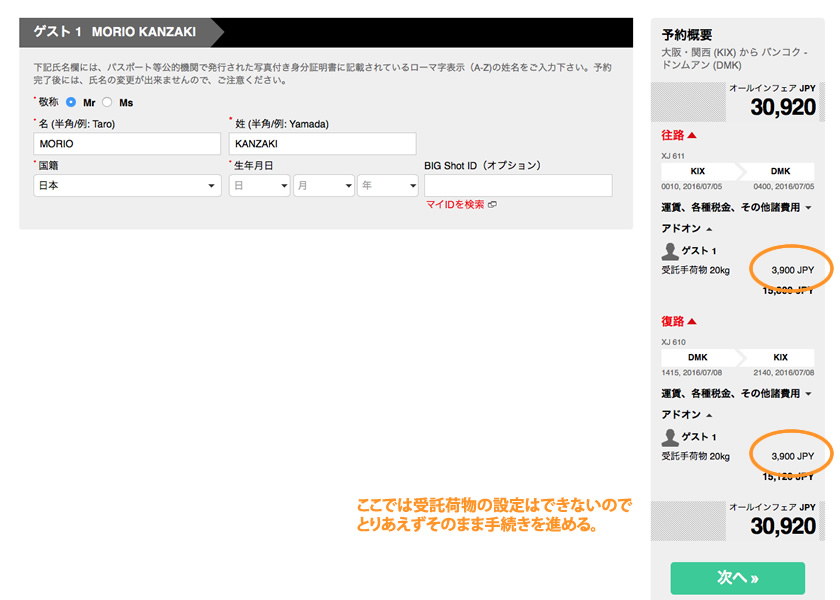Click the first name field containing MORIO
This screenshot has height=600, width=840.
127,144
